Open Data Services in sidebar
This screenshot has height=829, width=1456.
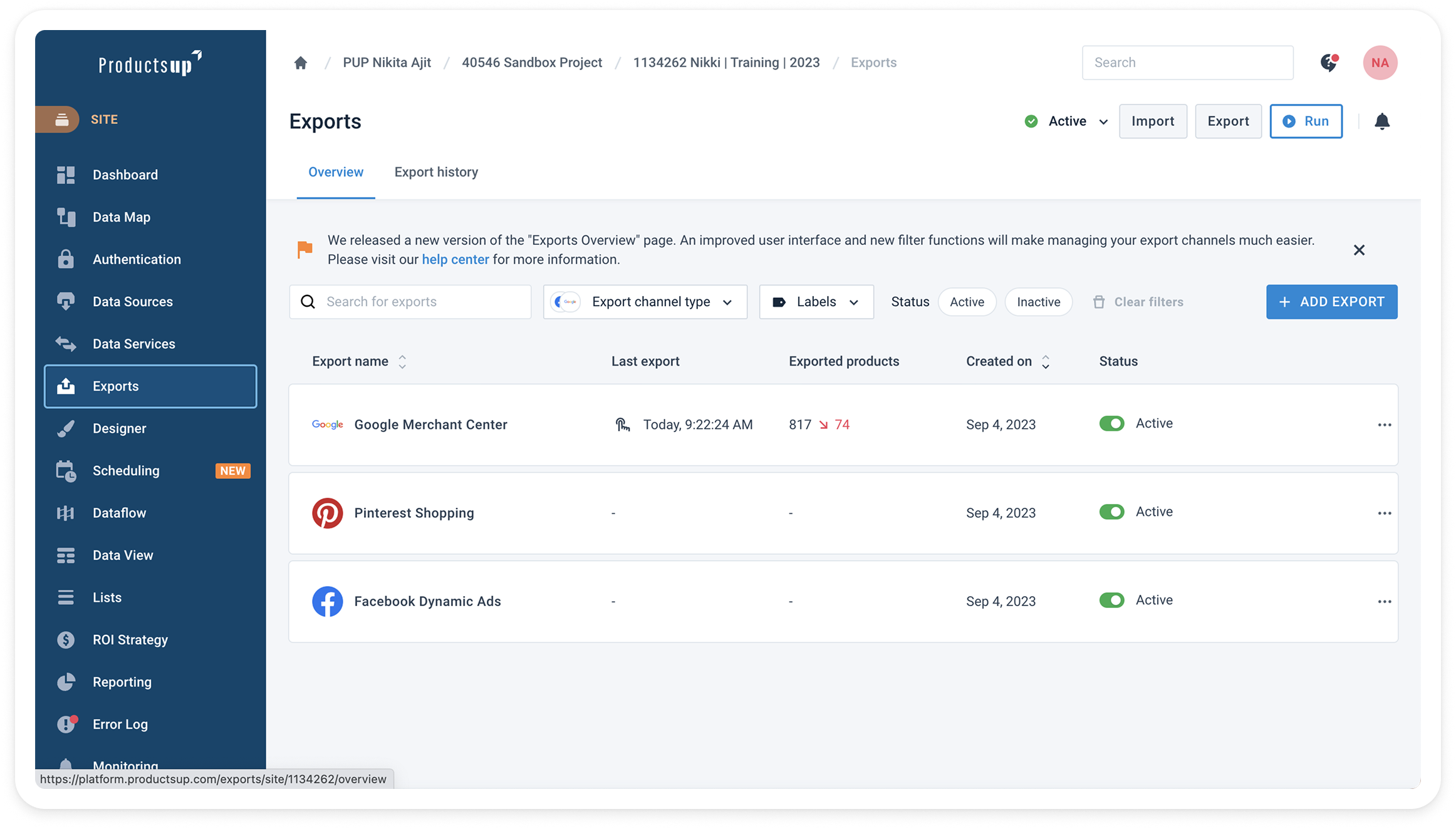(150, 344)
